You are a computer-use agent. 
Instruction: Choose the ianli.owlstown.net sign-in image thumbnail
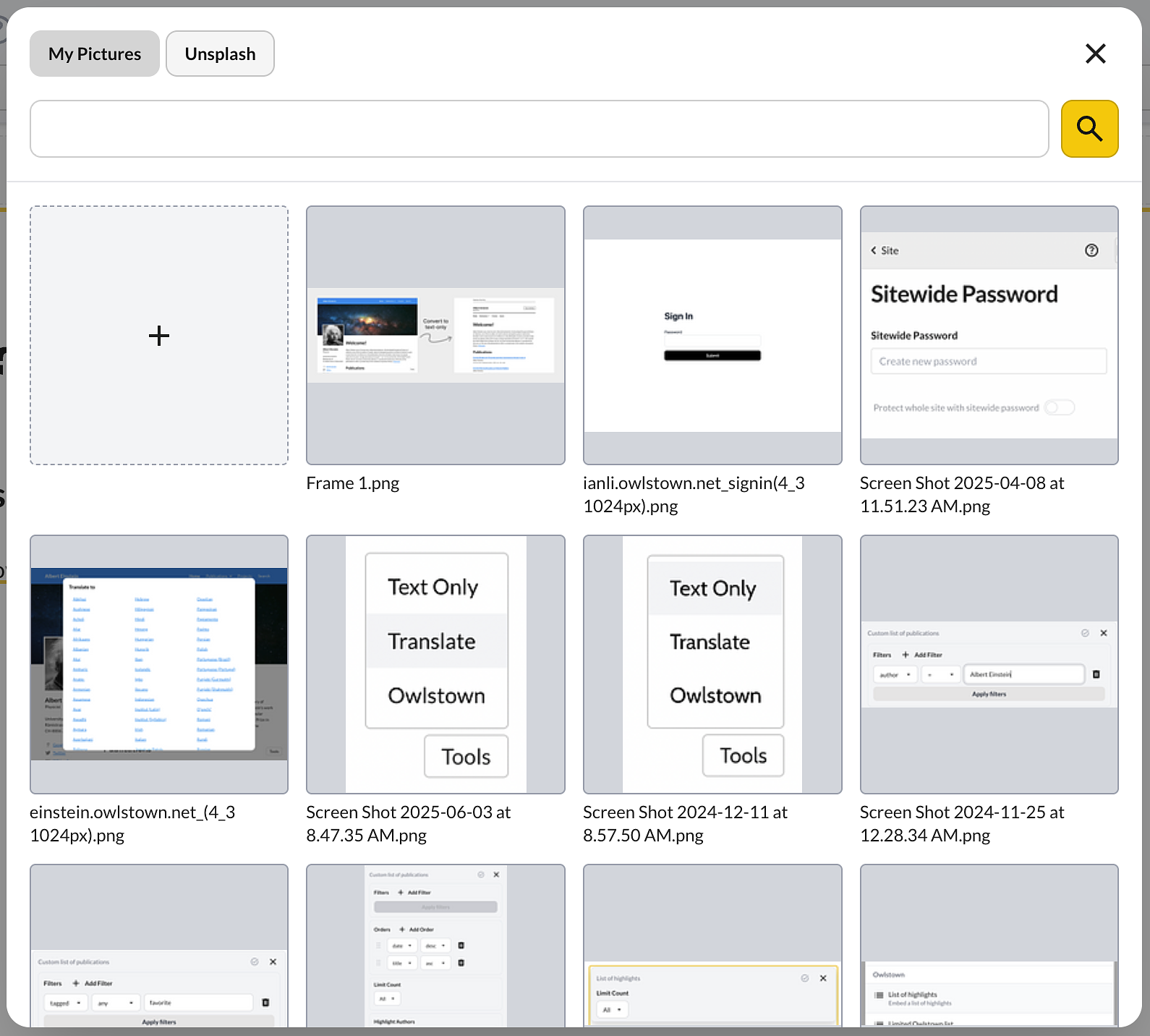pos(712,336)
